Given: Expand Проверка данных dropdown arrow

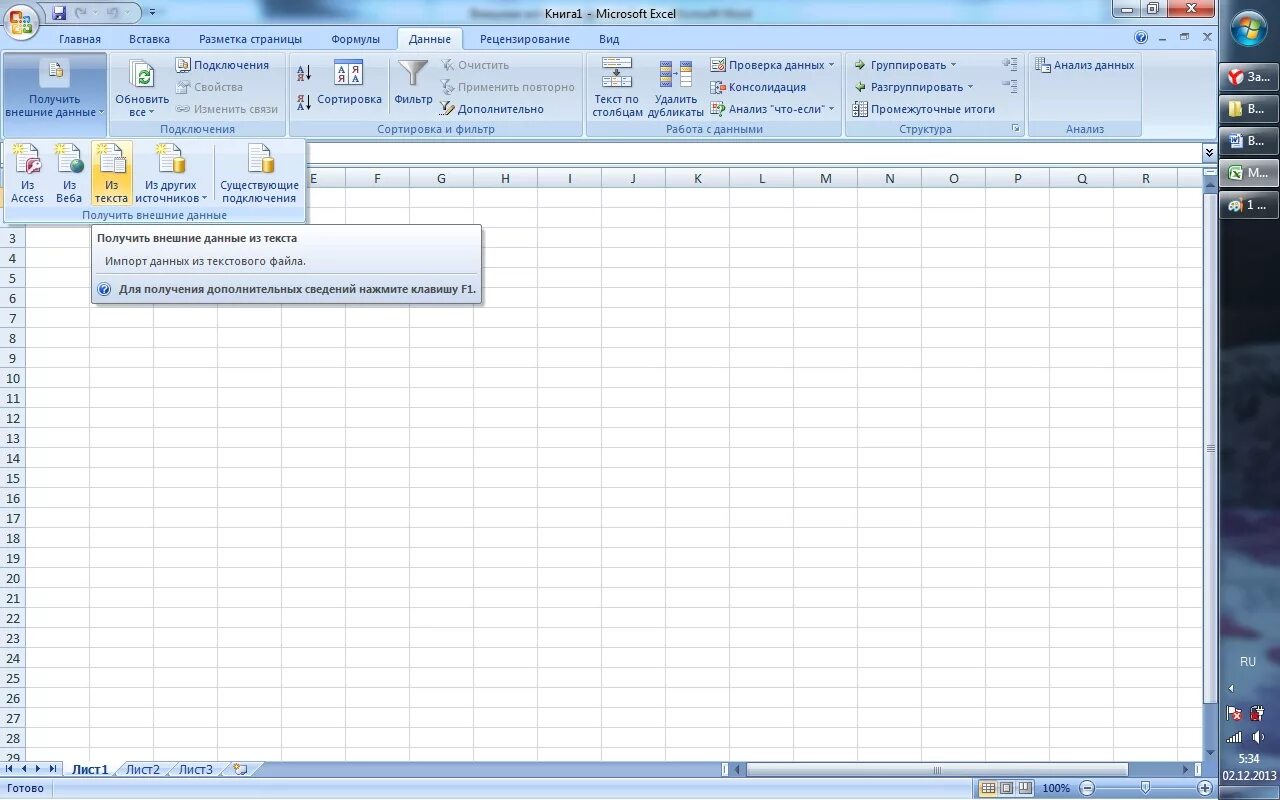Looking at the screenshot, I should click(831, 65).
